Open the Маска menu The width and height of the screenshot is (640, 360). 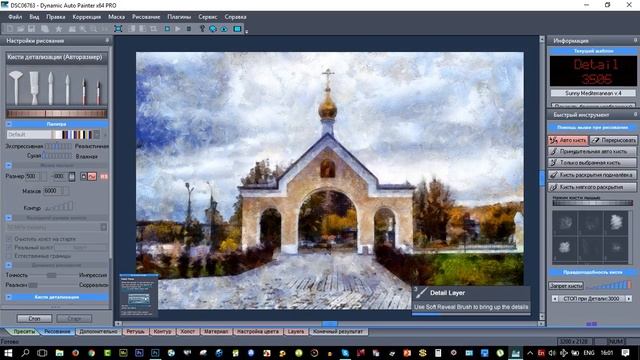(x=116, y=17)
